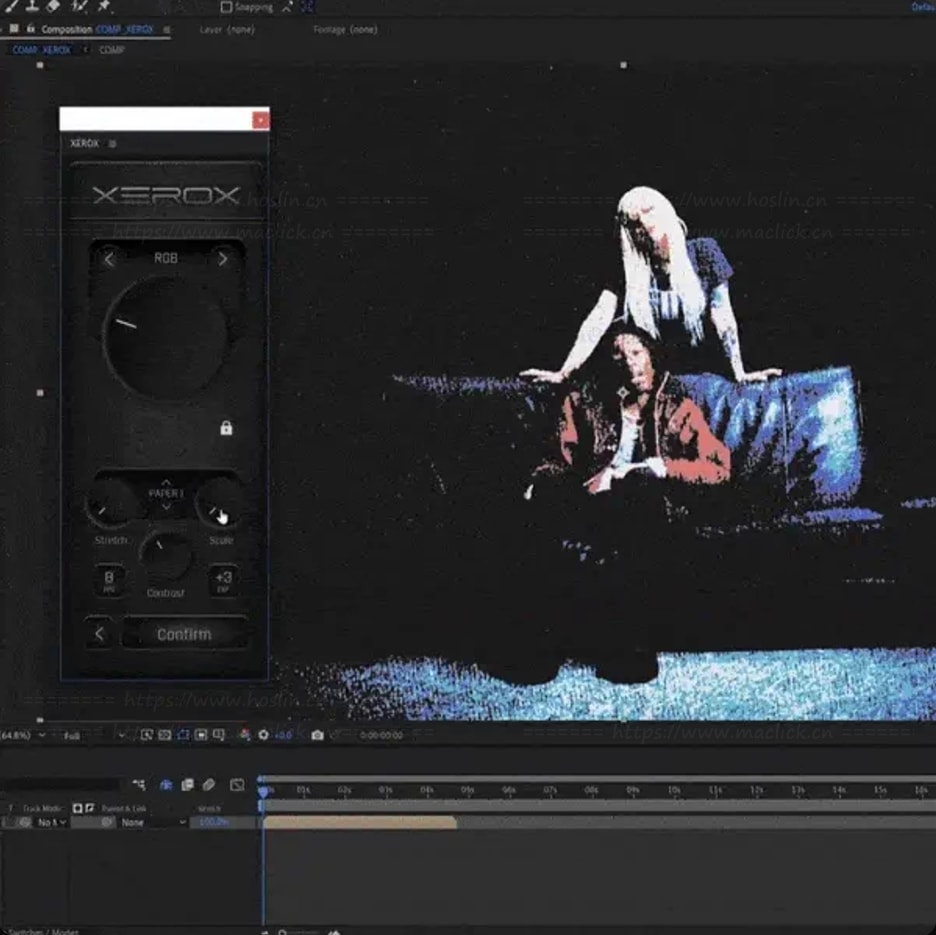This screenshot has width=936, height=935.
Task: Click the snap collapse icon beside Snapping
Action: (287, 7)
